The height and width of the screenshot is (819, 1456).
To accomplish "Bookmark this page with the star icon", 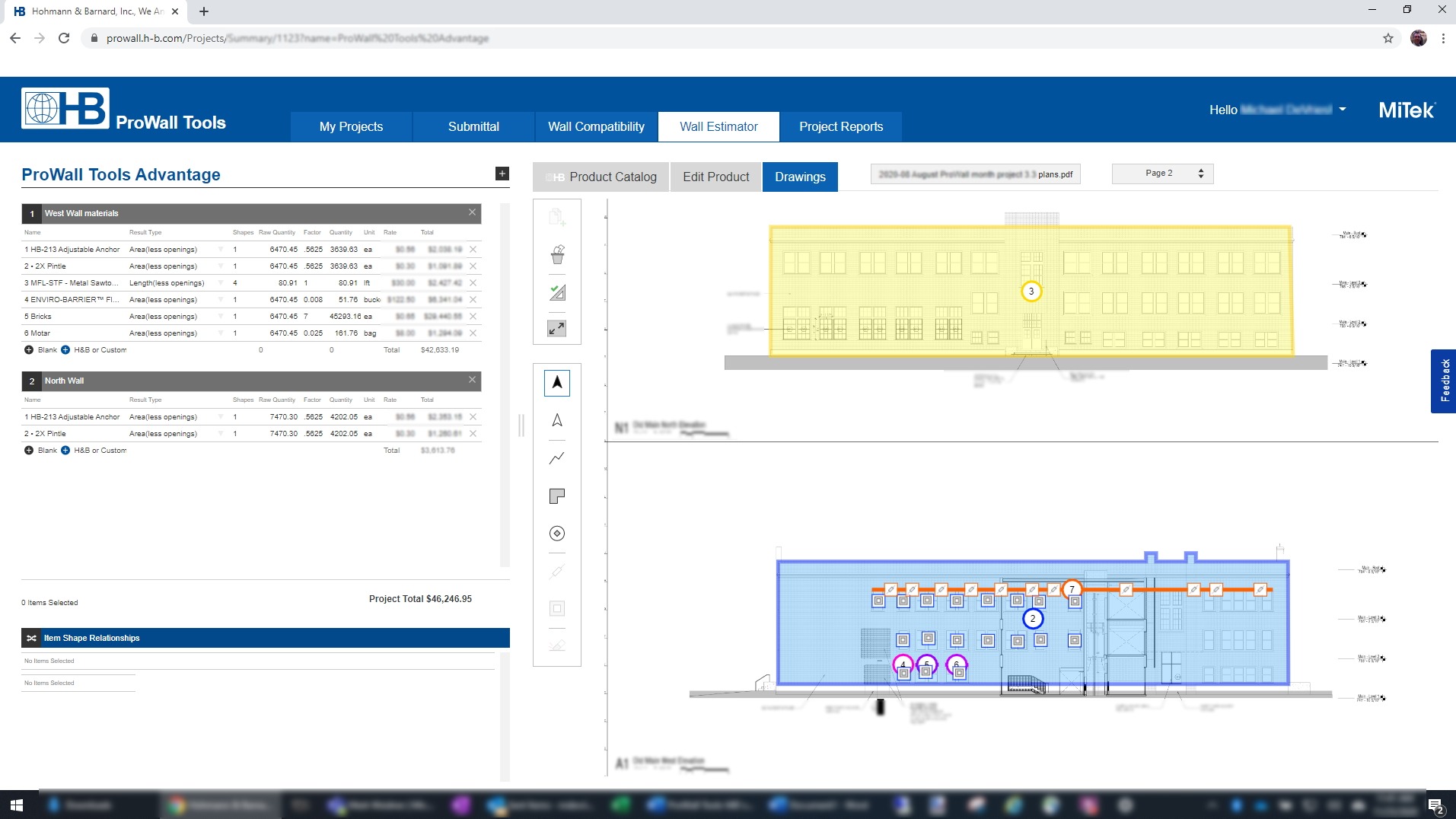I will pos(1388,38).
